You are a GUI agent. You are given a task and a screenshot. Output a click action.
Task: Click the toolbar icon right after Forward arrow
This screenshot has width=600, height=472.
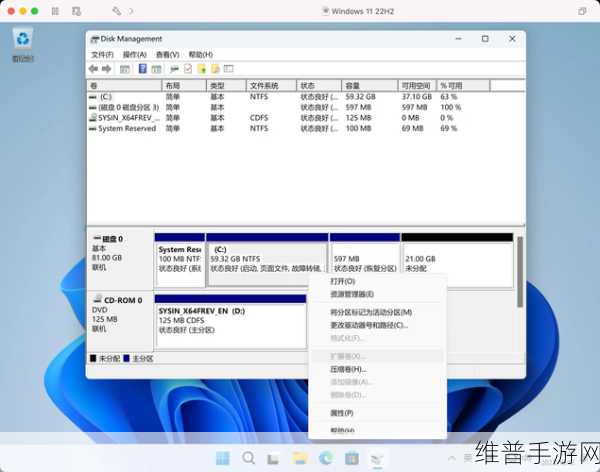pyautogui.click(x=125, y=69)
